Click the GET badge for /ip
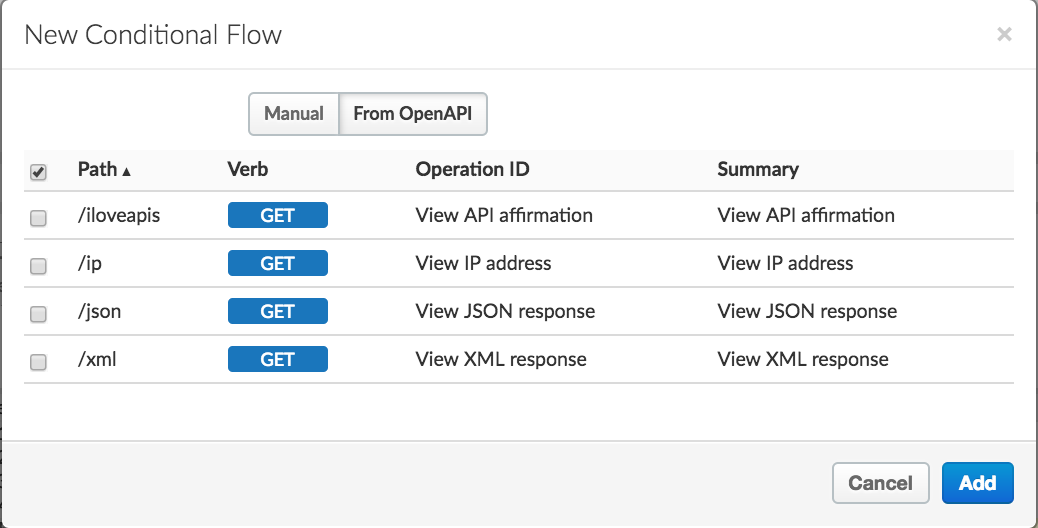The image size is (1038, 528). point(277,263)
